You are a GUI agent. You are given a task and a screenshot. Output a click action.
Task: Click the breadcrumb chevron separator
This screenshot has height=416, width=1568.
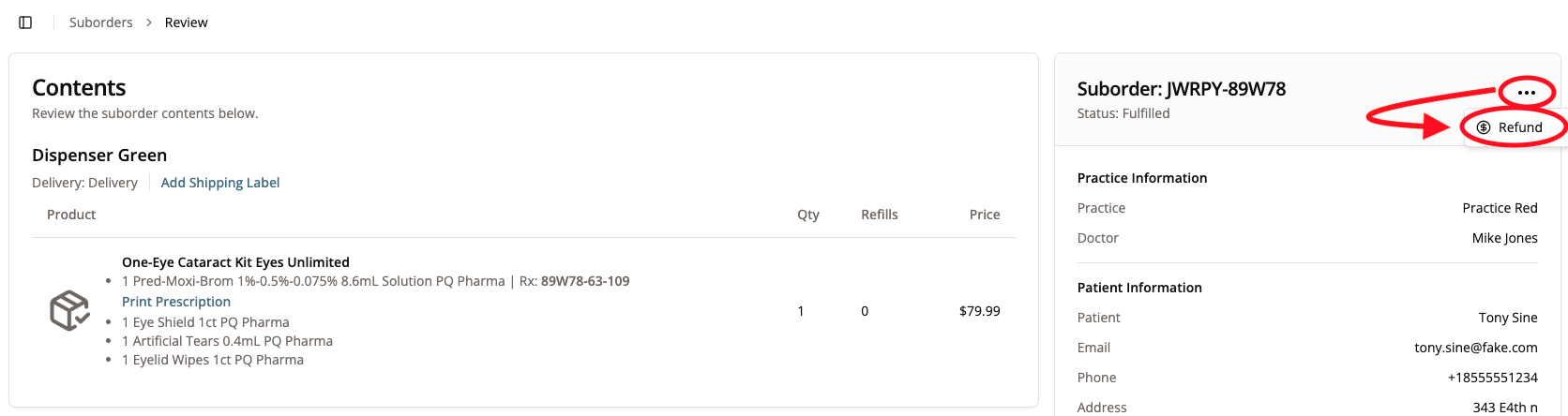point(149,22)
